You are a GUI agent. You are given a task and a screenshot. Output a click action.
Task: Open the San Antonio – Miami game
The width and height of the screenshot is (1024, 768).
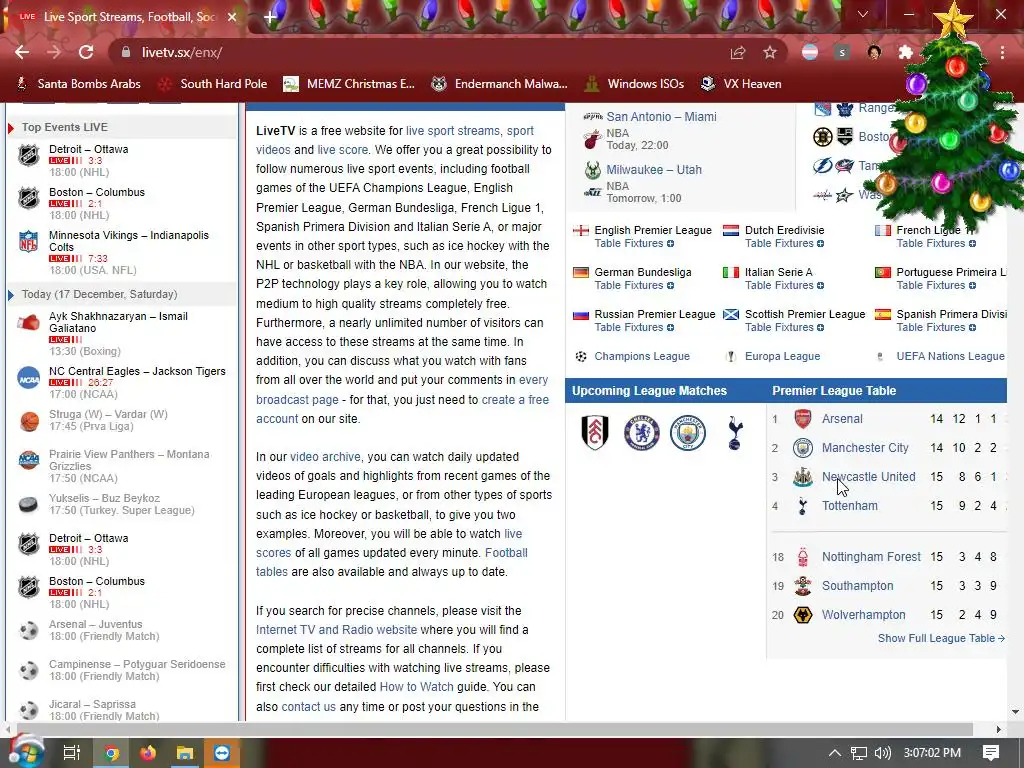[661, 117]
